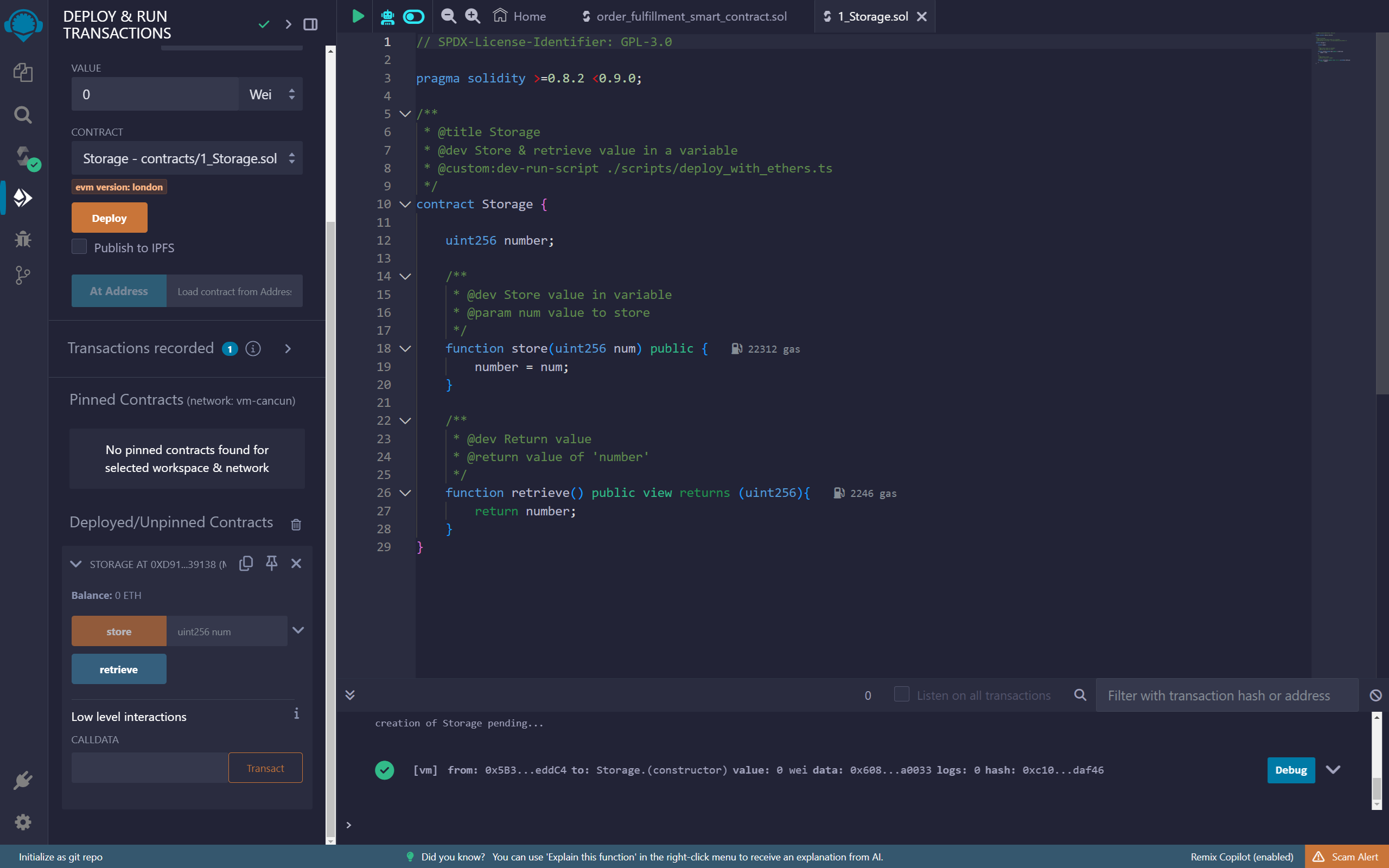Click the green verified checkmark icon
Screen dimensions: 1389x868
[264, 24]
